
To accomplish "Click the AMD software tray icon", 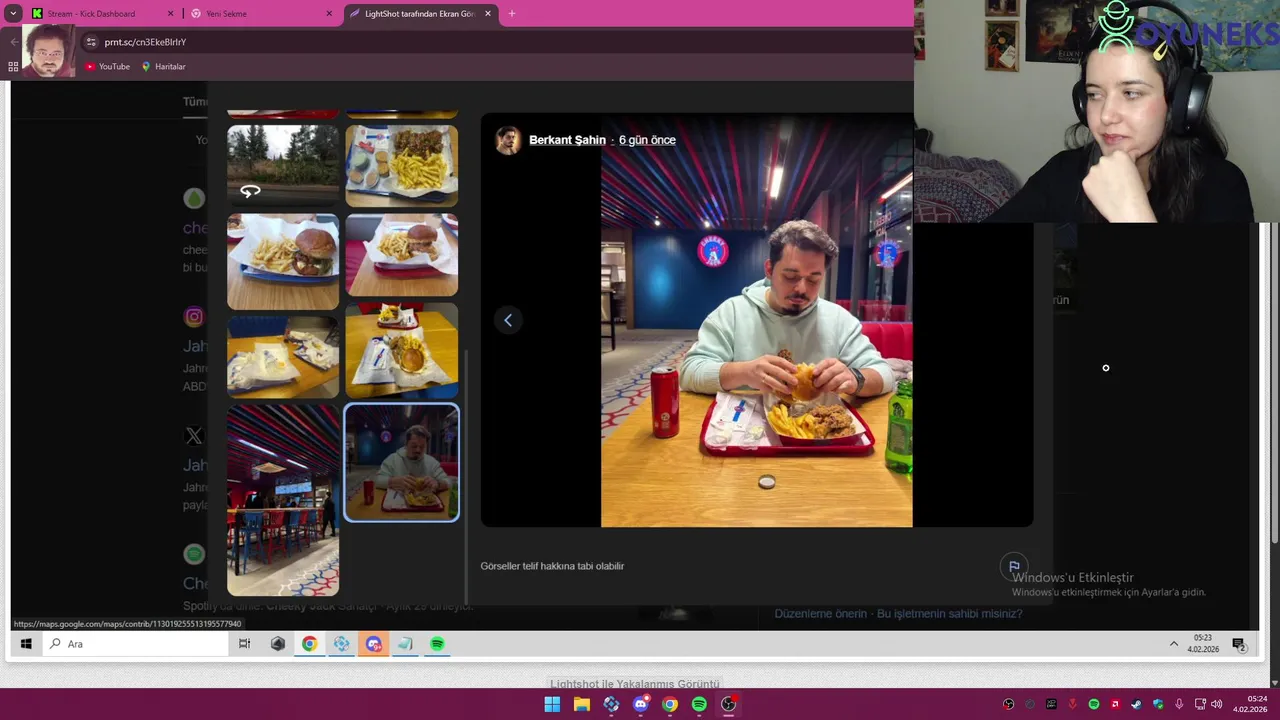I will [x=1115, y=704].
